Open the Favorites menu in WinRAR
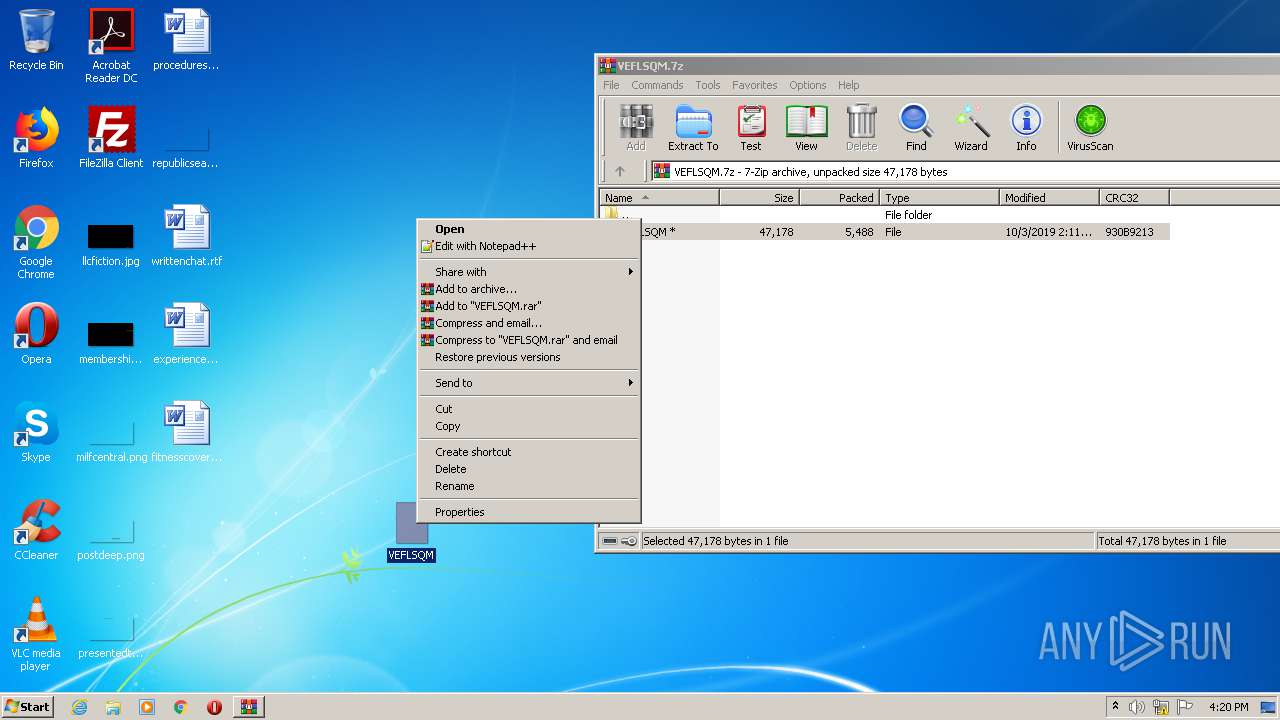The image size is (1280, 720). [x=754, y=85]
